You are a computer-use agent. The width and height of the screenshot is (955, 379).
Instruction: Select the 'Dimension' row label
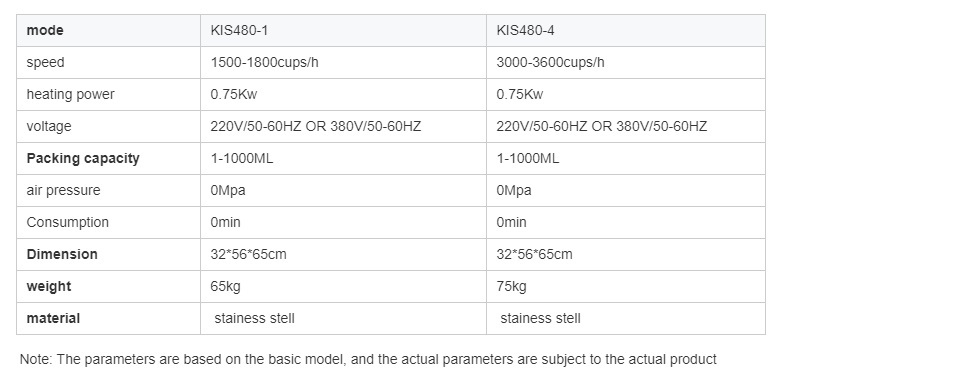click(x=62, y=254)
